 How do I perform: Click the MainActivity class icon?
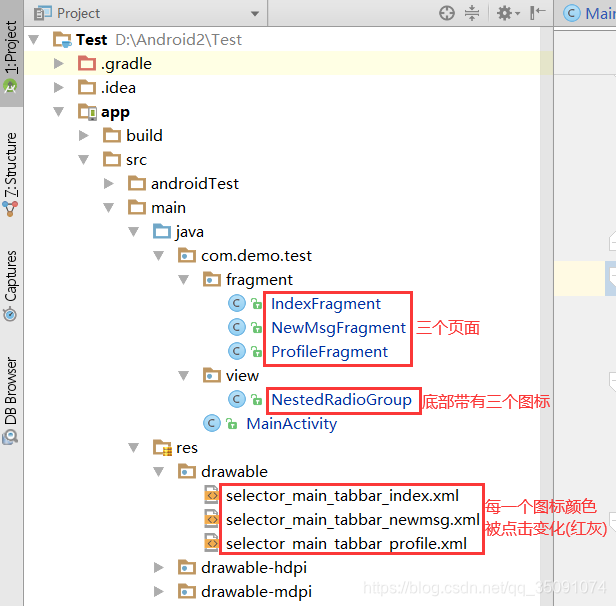click(x=212, y=423)
